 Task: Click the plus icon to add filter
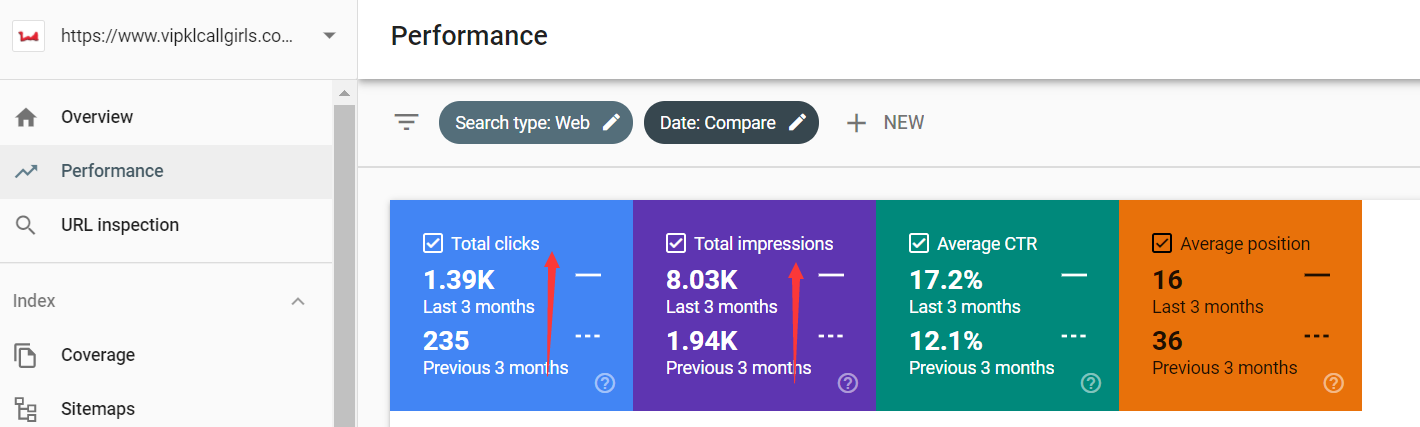[856, 123]
